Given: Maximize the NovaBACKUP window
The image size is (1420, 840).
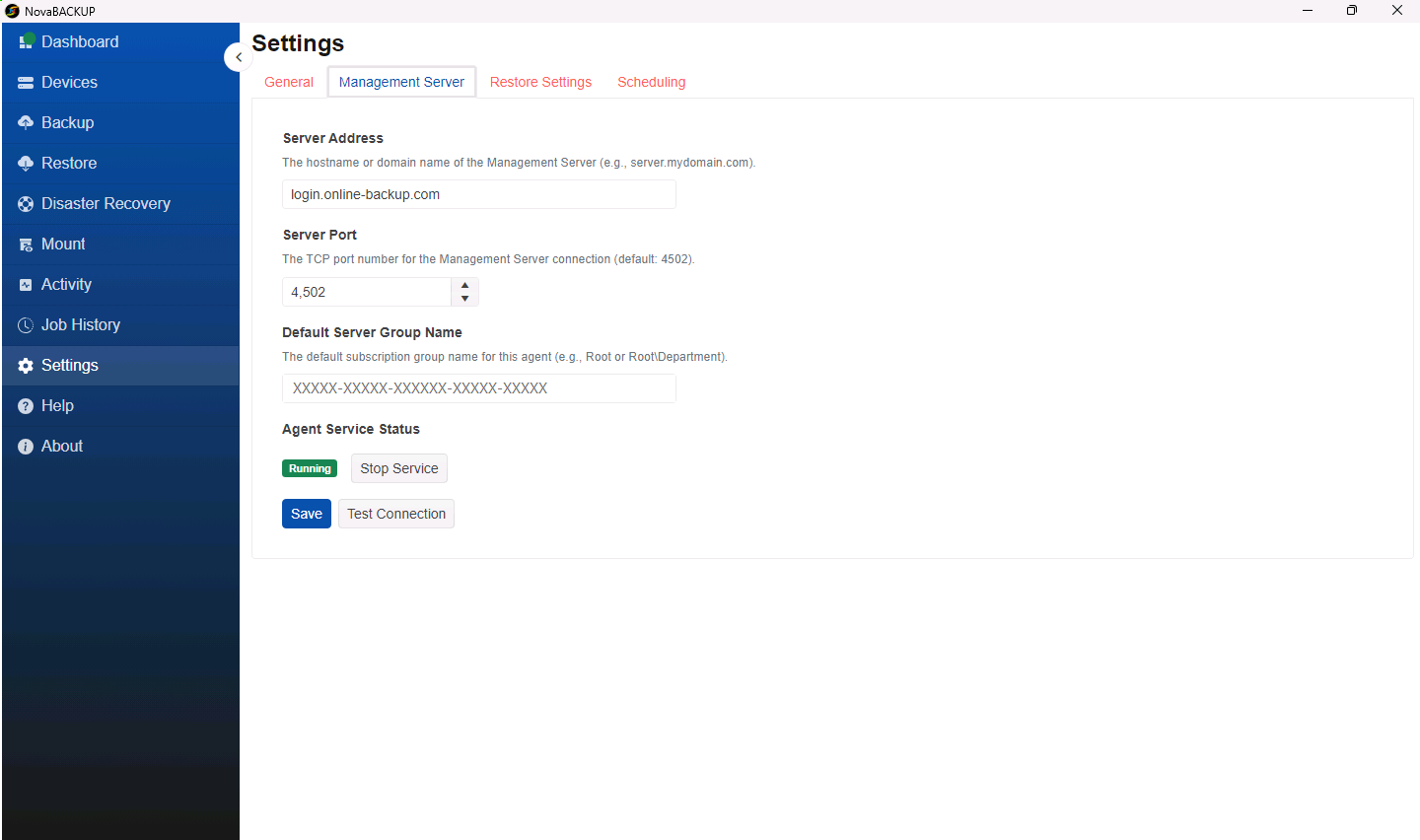Looking at the screenshot, I should (x=1352, y=11).
